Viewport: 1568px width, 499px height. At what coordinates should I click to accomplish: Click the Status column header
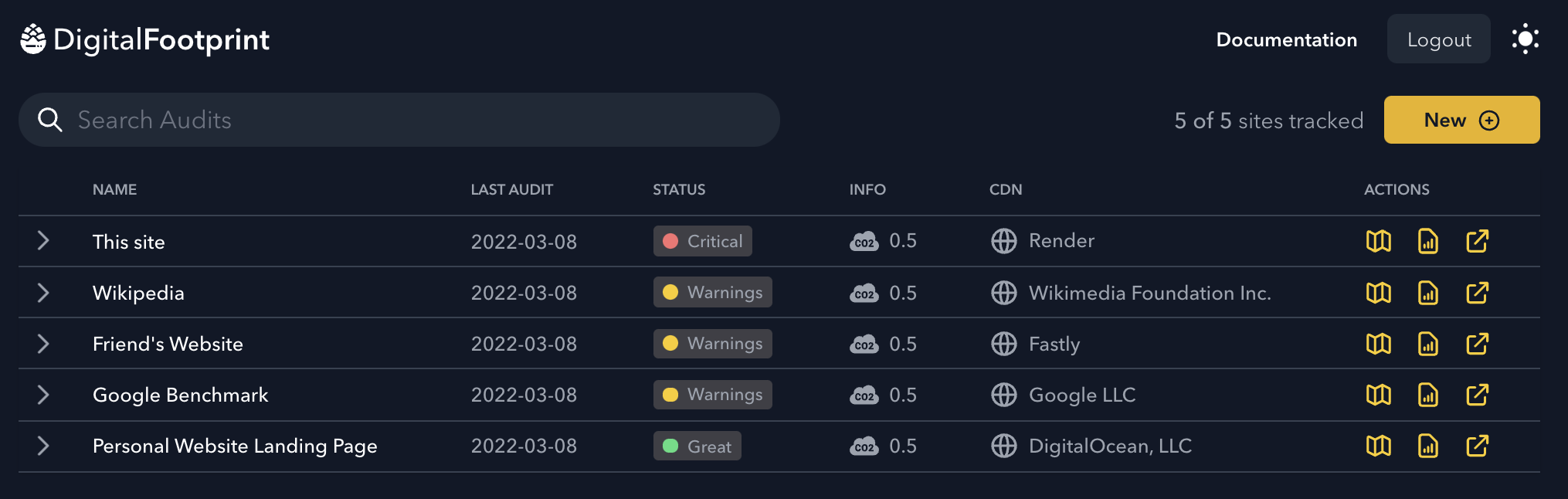point(678,189)
